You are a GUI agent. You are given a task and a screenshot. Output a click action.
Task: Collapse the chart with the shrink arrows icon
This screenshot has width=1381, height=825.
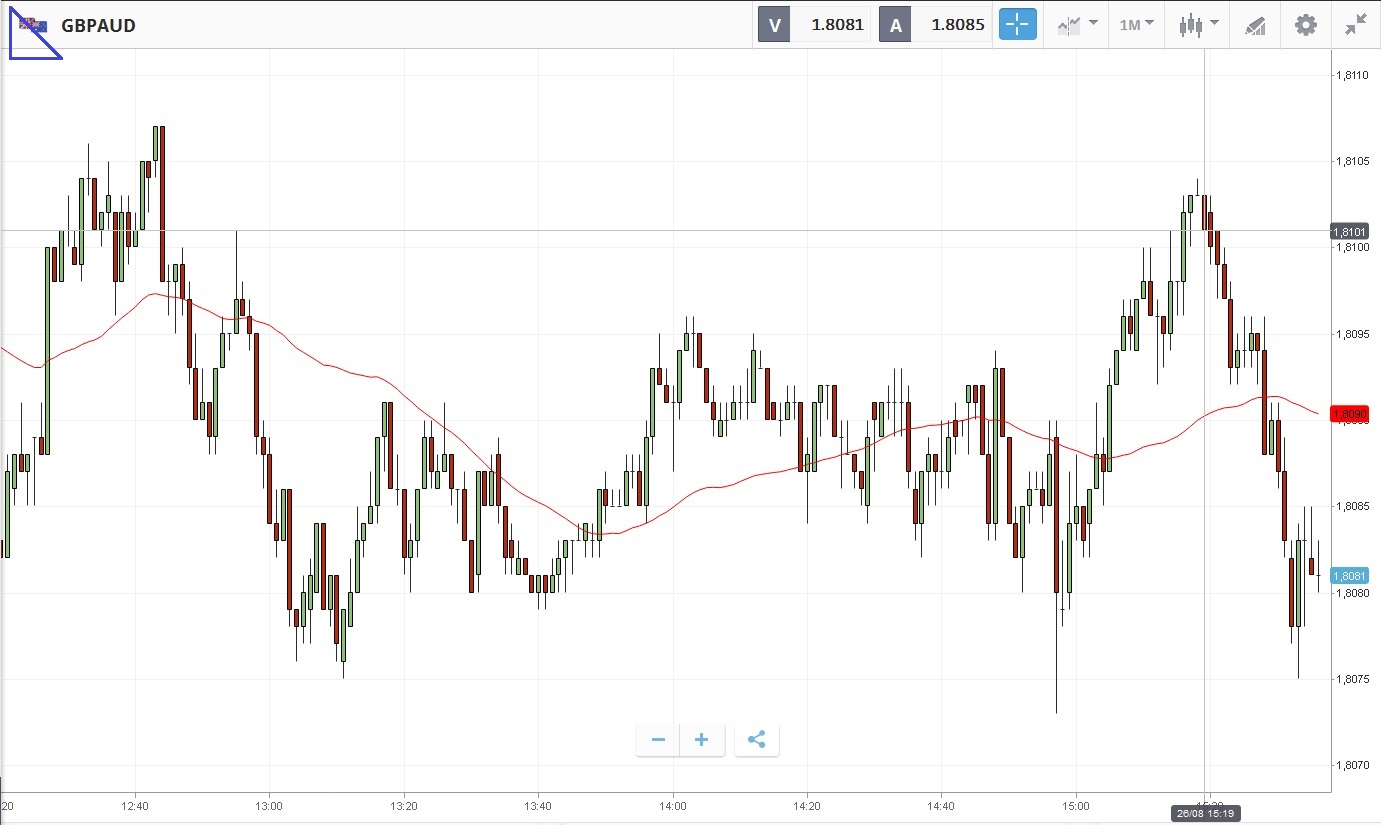[x=1356, y=25]
